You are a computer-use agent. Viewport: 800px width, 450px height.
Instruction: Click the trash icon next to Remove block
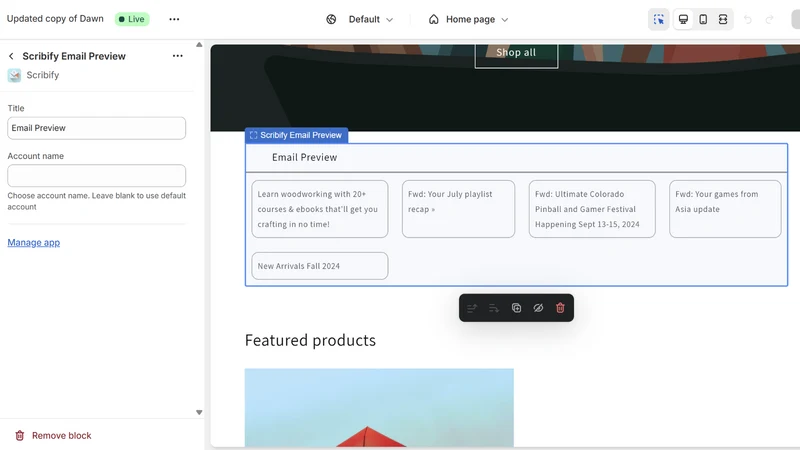pos(19,436)
